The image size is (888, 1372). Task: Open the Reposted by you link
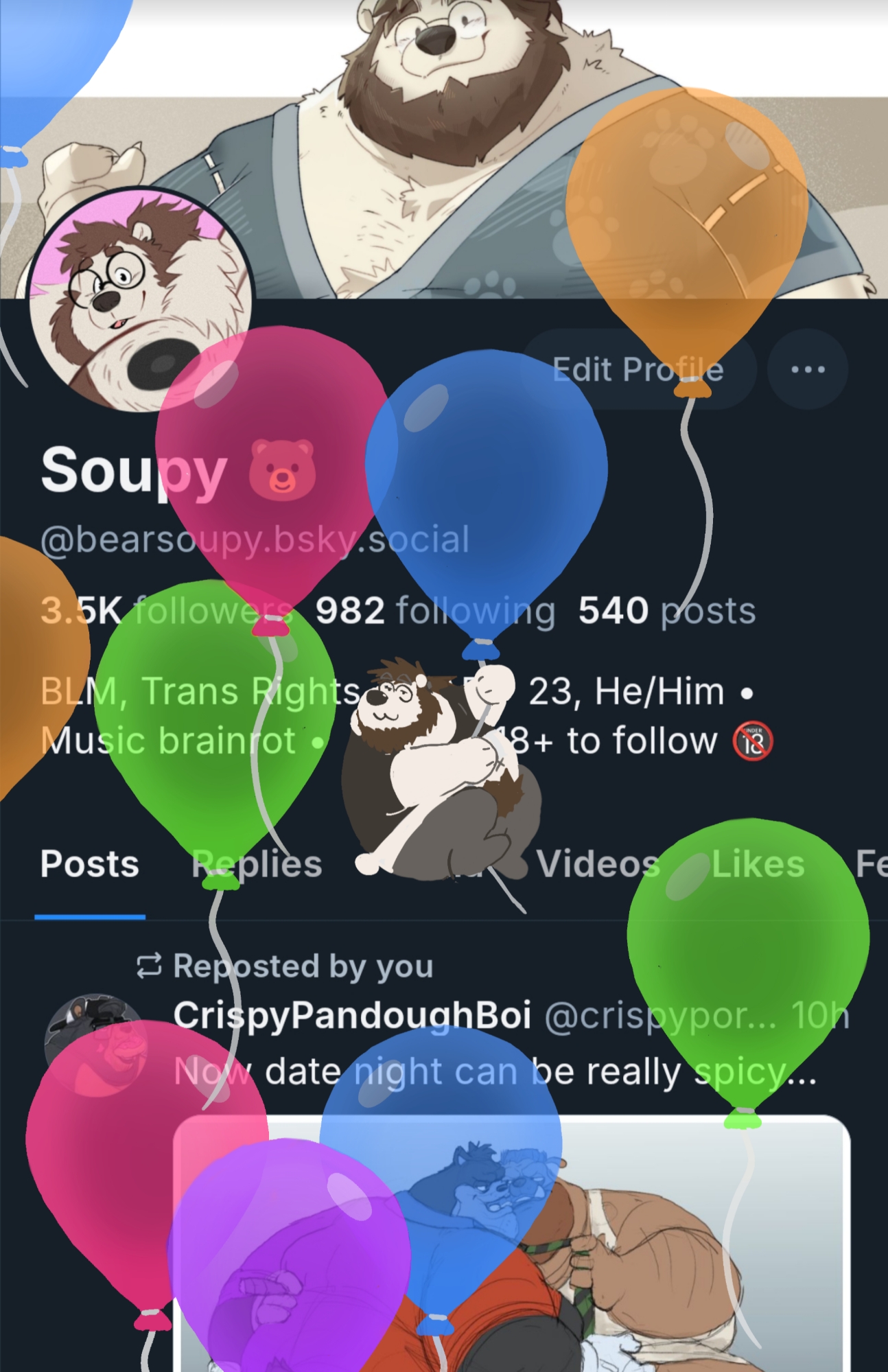[x=303, y=966]
